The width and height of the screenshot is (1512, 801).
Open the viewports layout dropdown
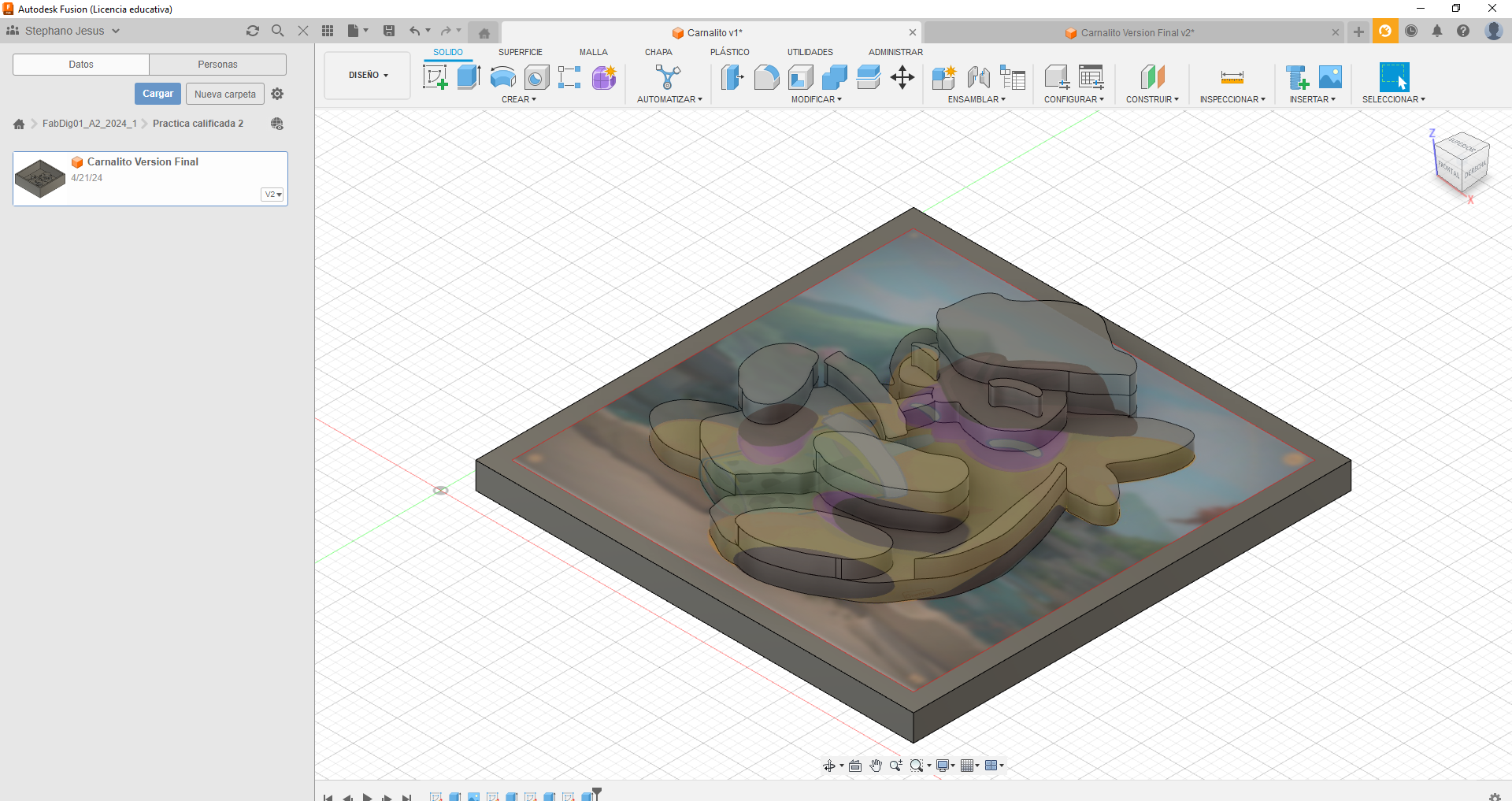pos(995,766)
